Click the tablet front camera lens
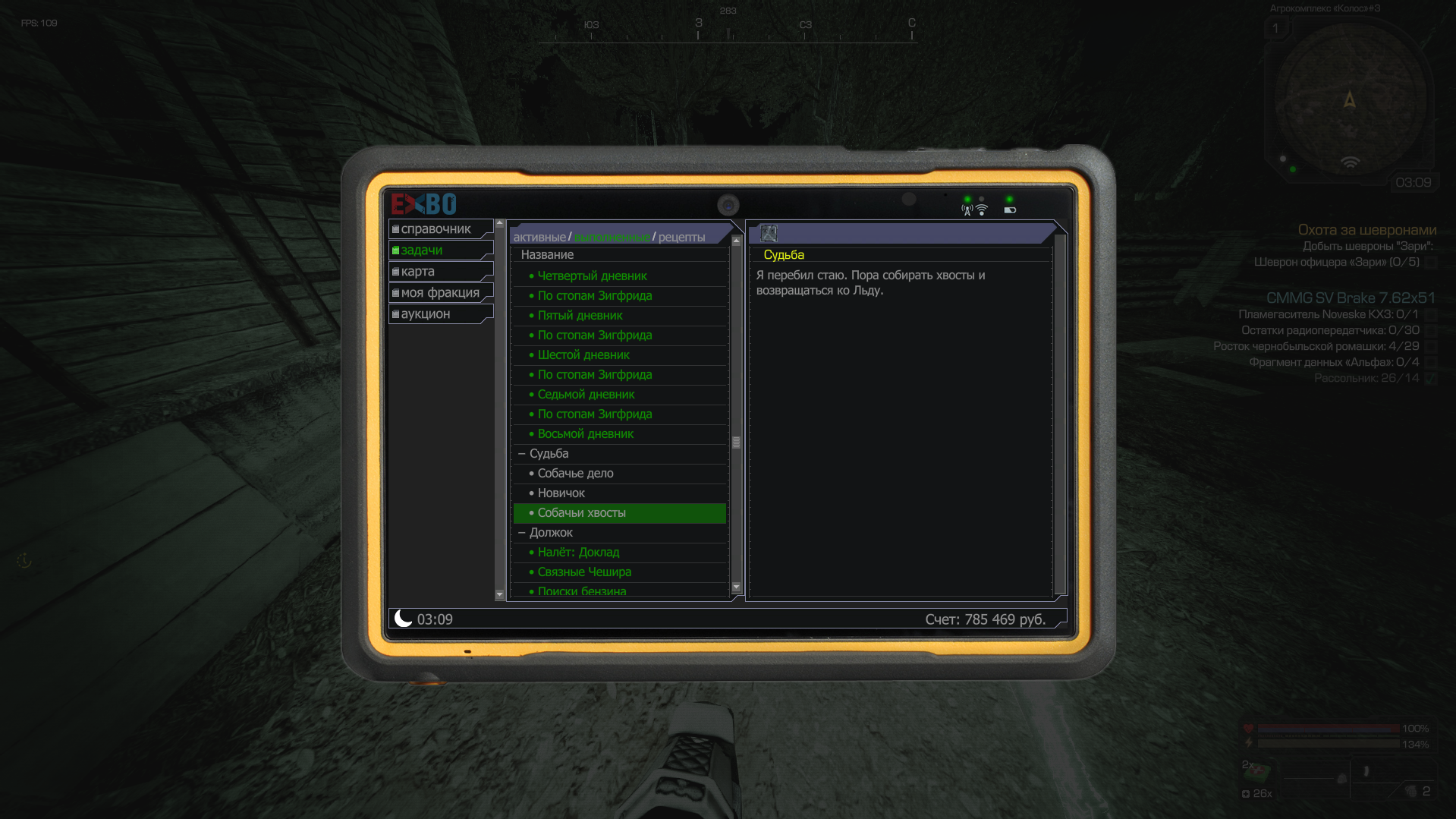1456x819 pixels. (728, 205)
